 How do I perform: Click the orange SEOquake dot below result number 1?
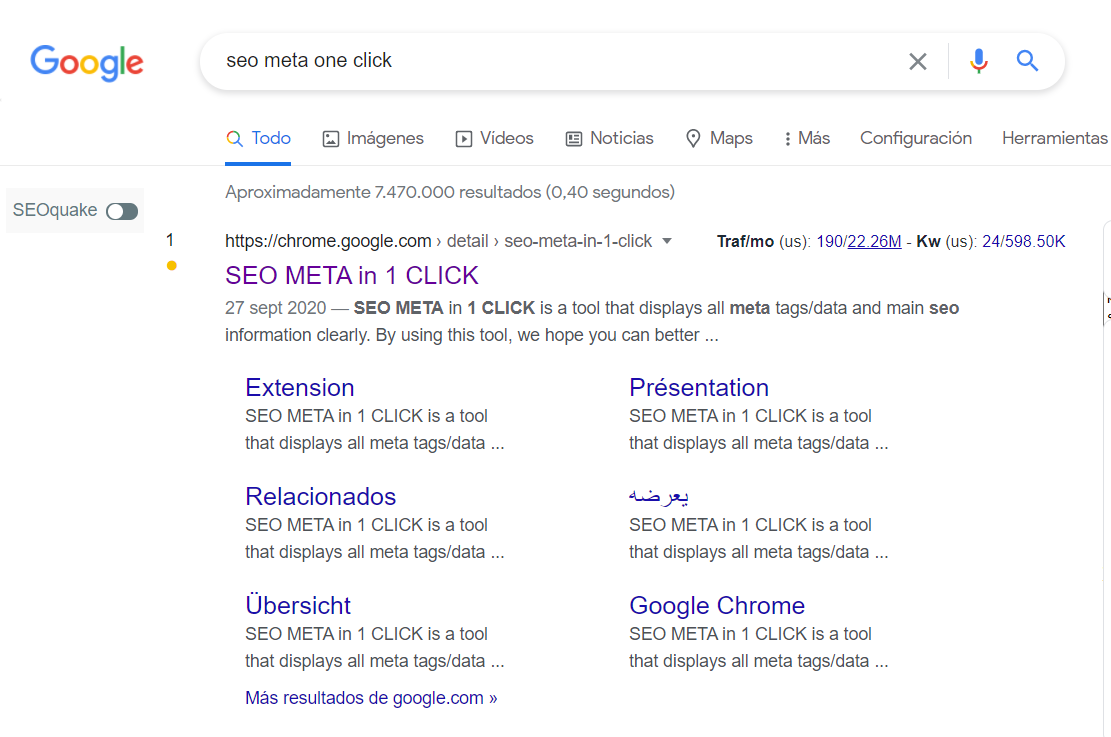tap(171, 266)
